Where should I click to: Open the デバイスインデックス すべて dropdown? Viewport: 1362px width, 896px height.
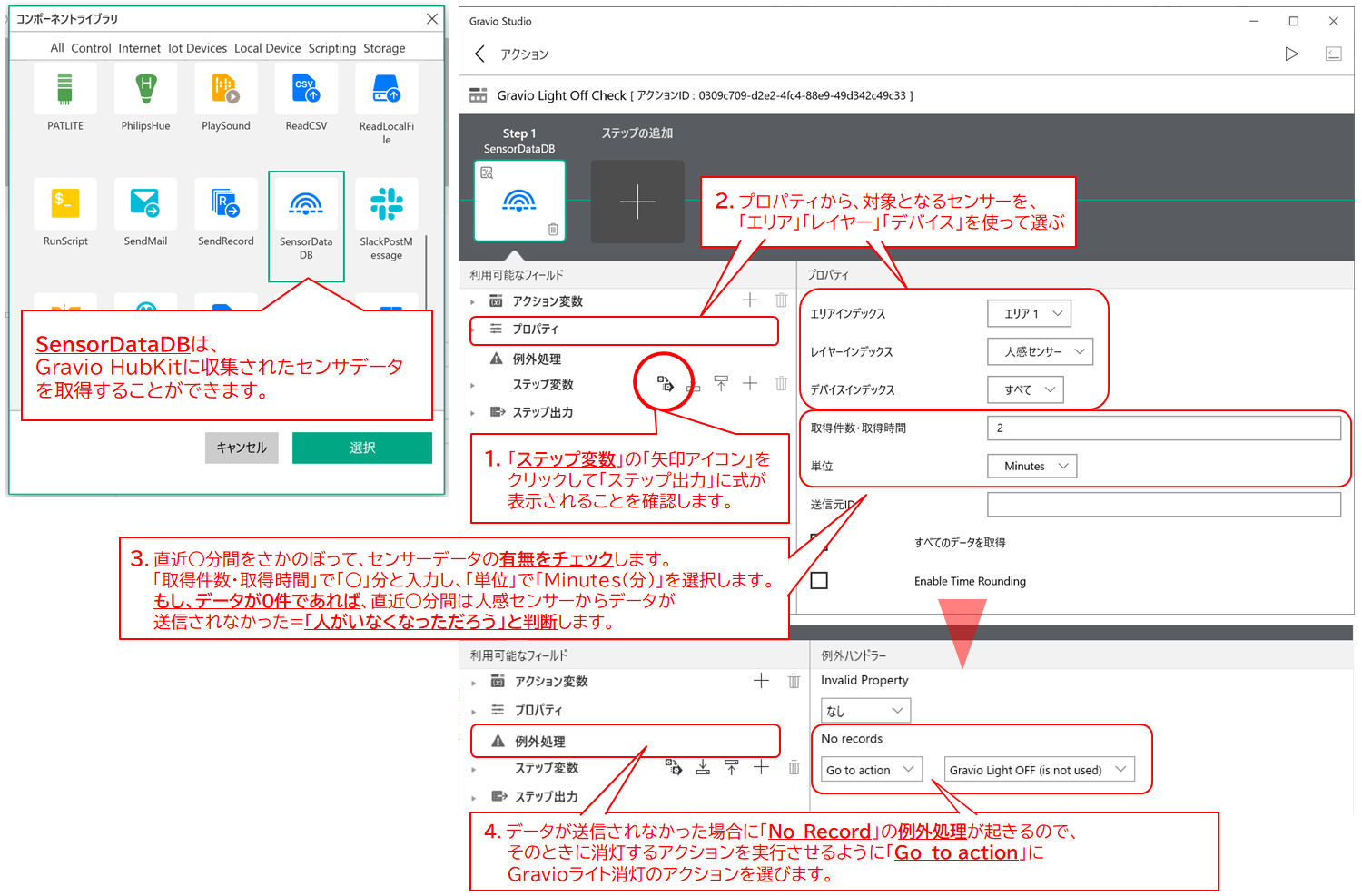[x=1025, y=389]
